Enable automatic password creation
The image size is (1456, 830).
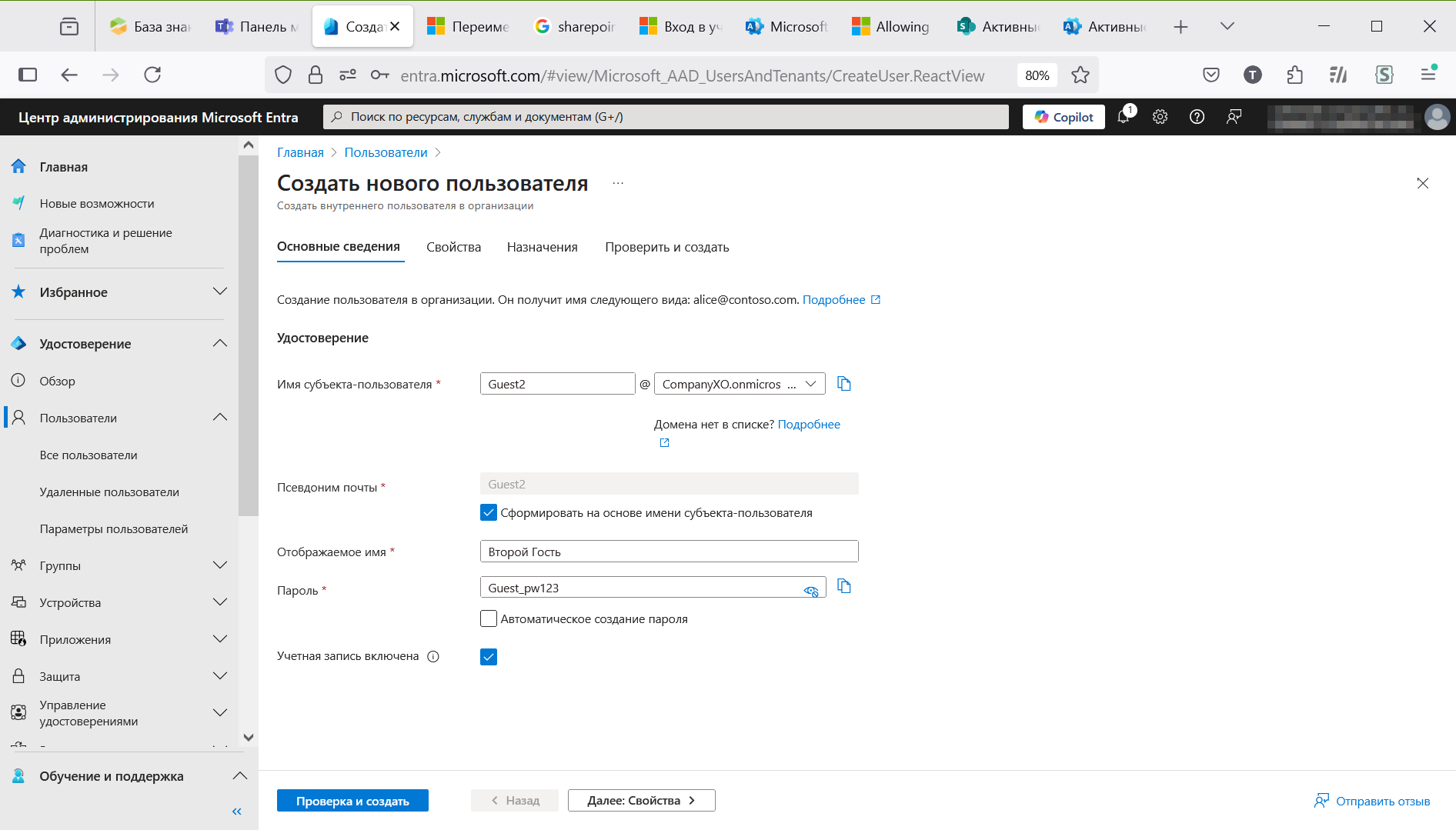click(x=489, y=618)
